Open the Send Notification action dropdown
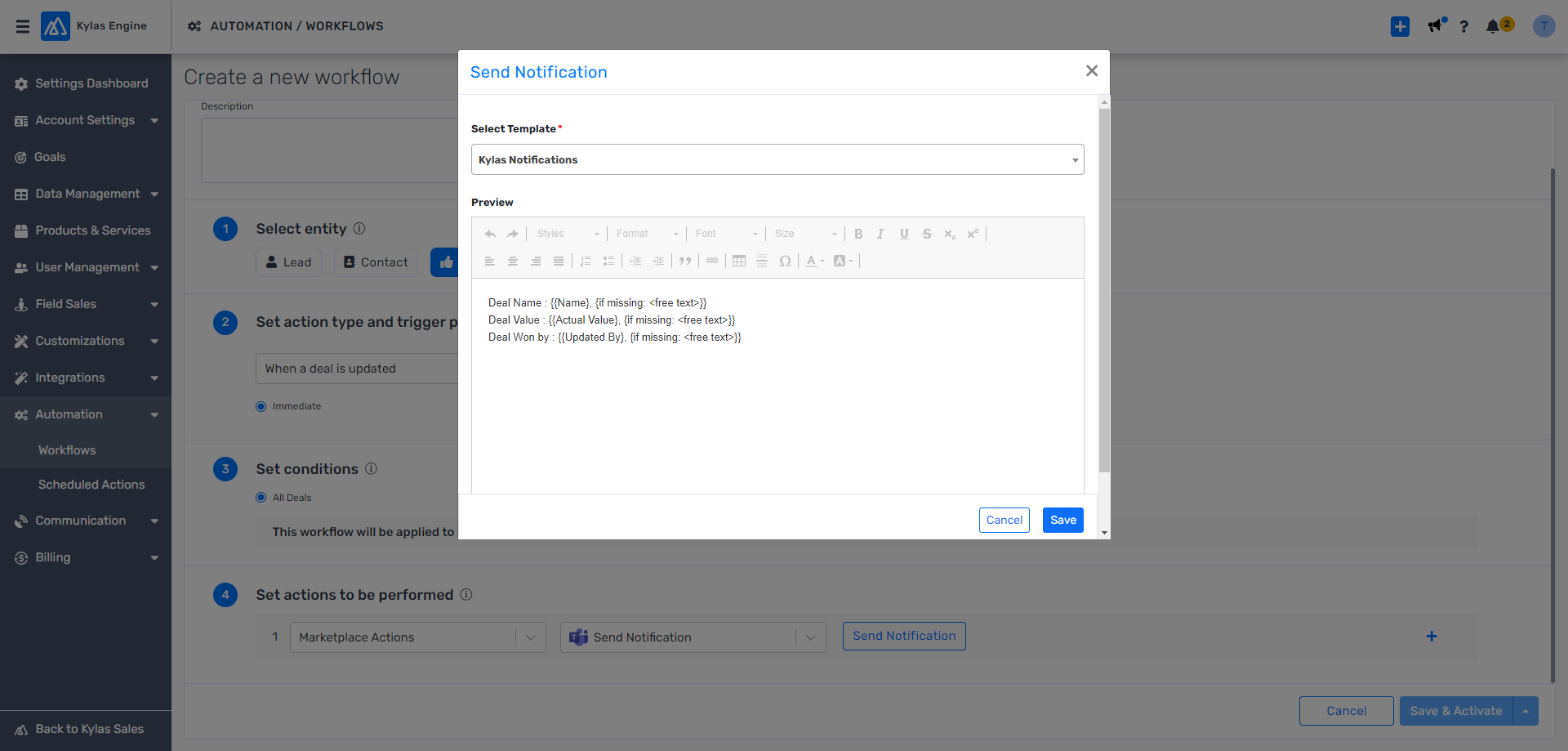Viewport: 1568px width, 751px height. click(x=693, y=637)
